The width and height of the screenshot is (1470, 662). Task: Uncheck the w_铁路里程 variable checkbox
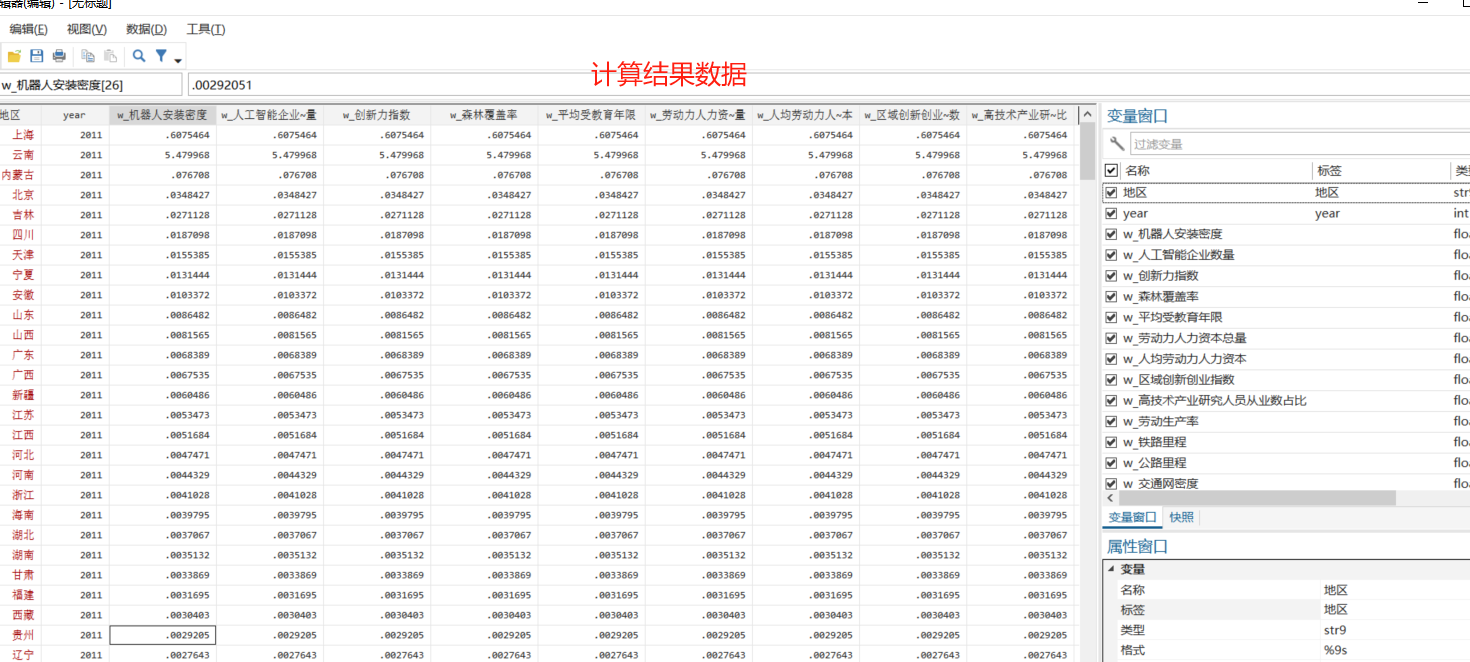click(1111, 442)
